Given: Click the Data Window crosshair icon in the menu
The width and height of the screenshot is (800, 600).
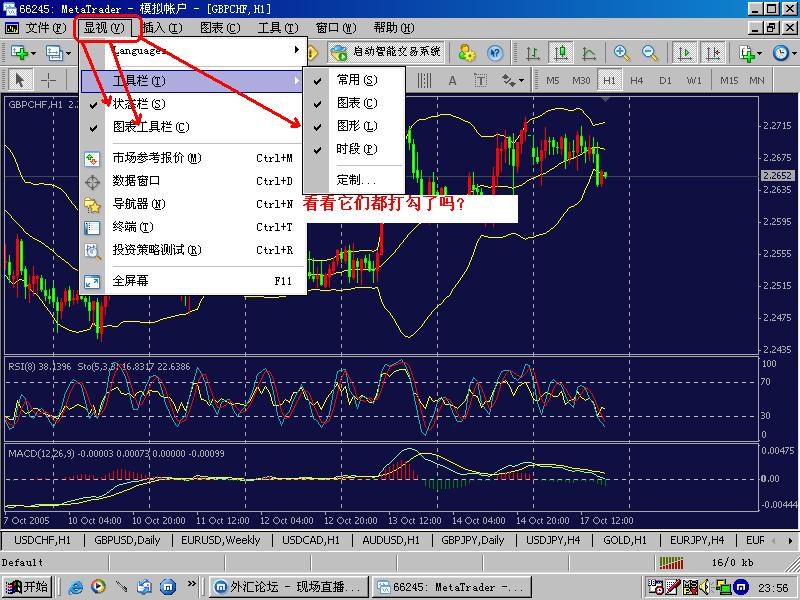Looking at the screenshot, I should (x=92, y=182).
